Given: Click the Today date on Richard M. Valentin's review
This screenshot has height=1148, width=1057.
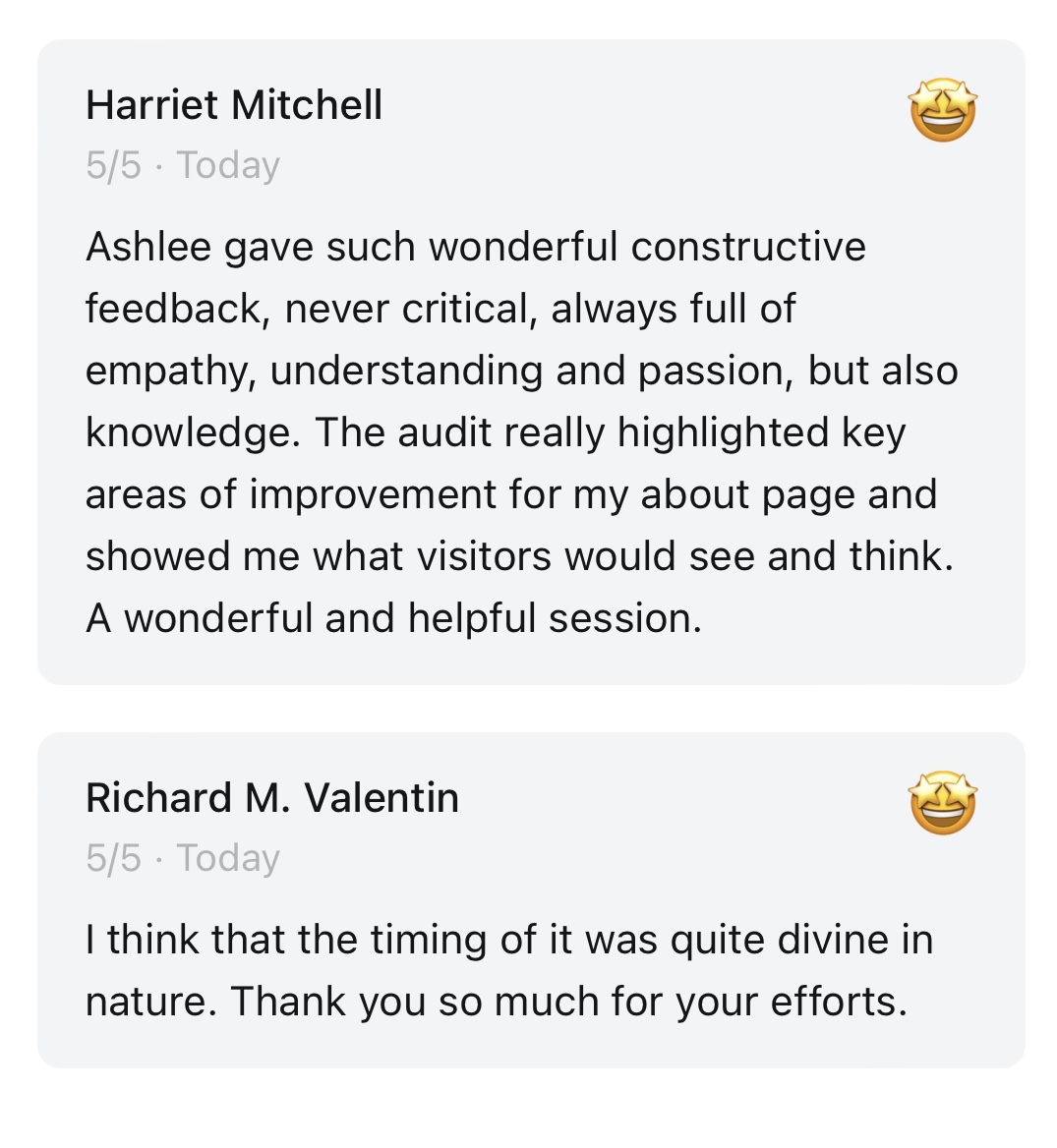Looking at the screenshot, I should click(228, 857).
